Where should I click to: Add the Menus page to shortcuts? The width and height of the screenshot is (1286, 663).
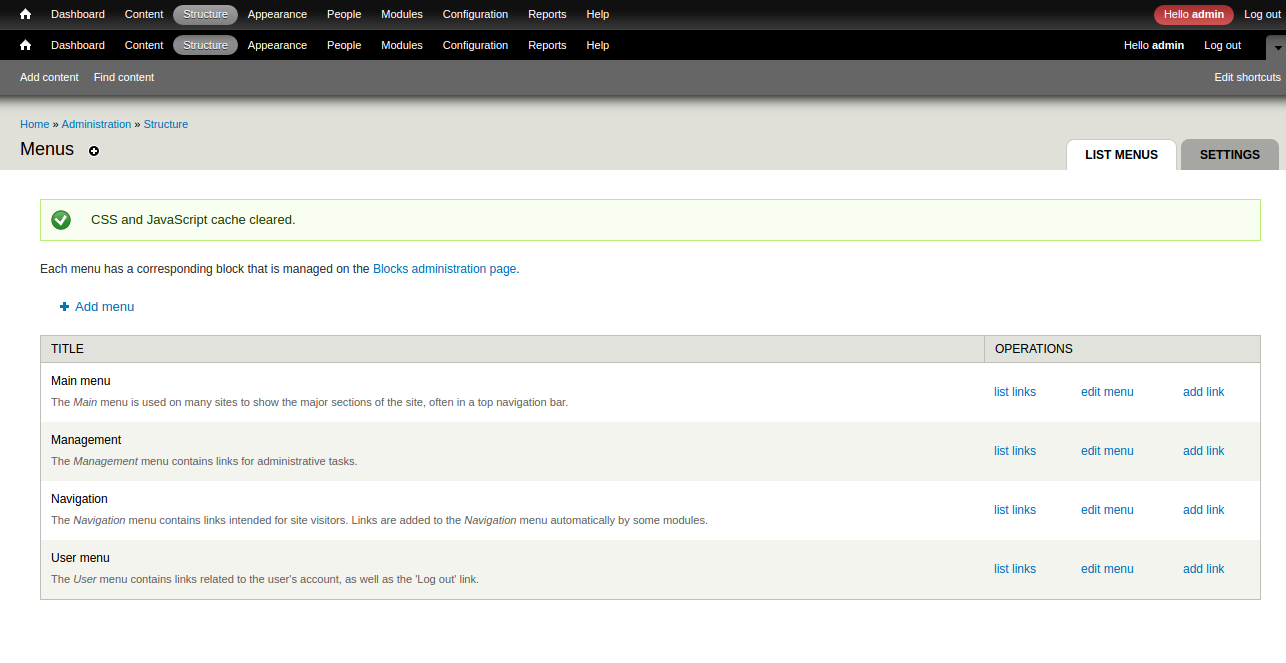(93, 151)
